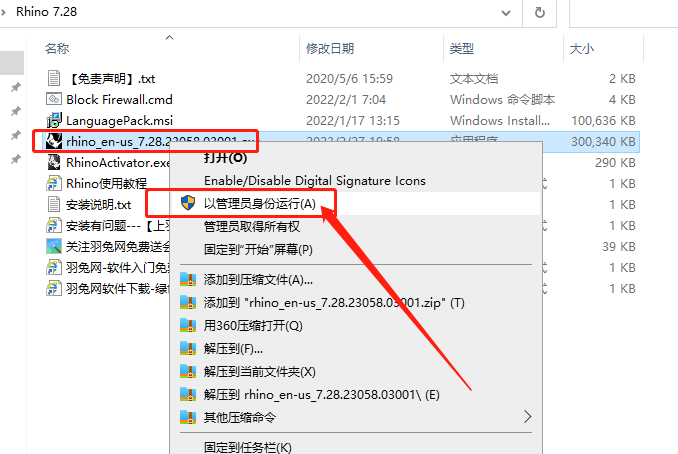The width and height of the screenshot is (678, 454).
Task: Click the 【免责声明】.txt file icon
Action: (x=54, y=79)
